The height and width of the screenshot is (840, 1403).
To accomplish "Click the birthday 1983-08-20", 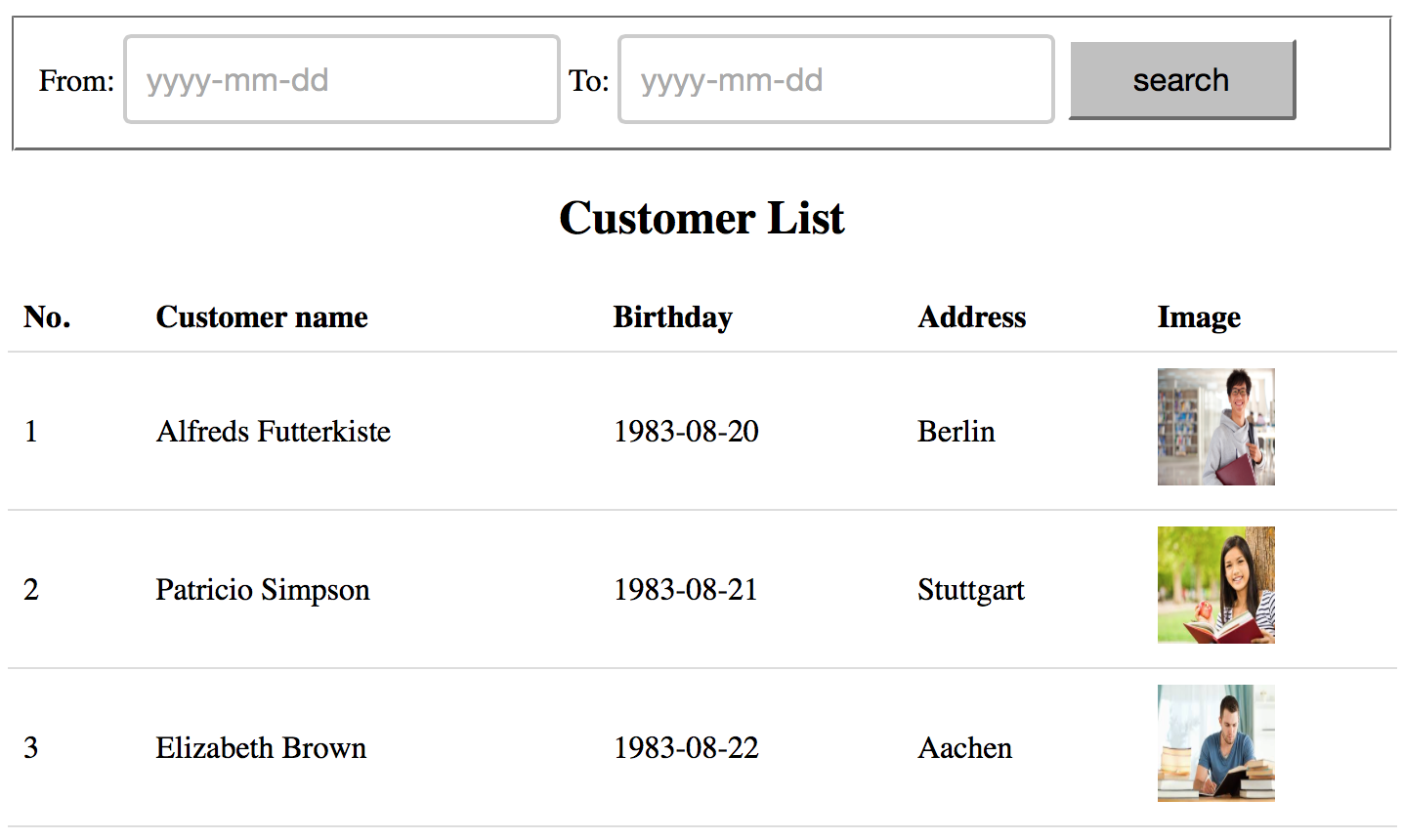I will point(686,432).
